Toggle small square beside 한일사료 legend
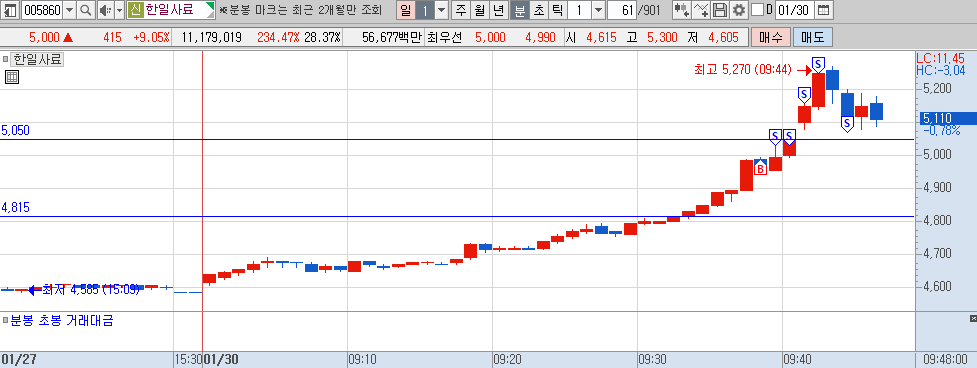This screenshot has height=368, width=977. point(6,60)
